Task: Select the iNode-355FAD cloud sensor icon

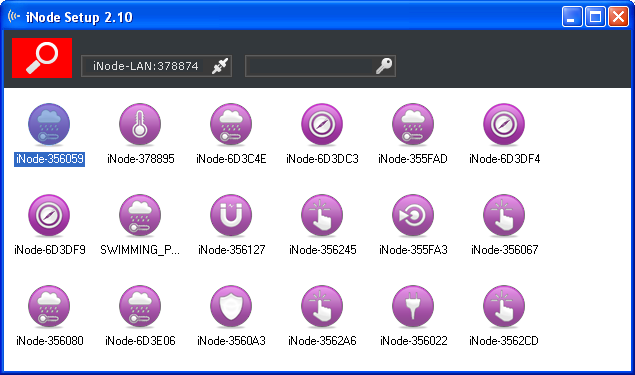Action: point(413,125)
